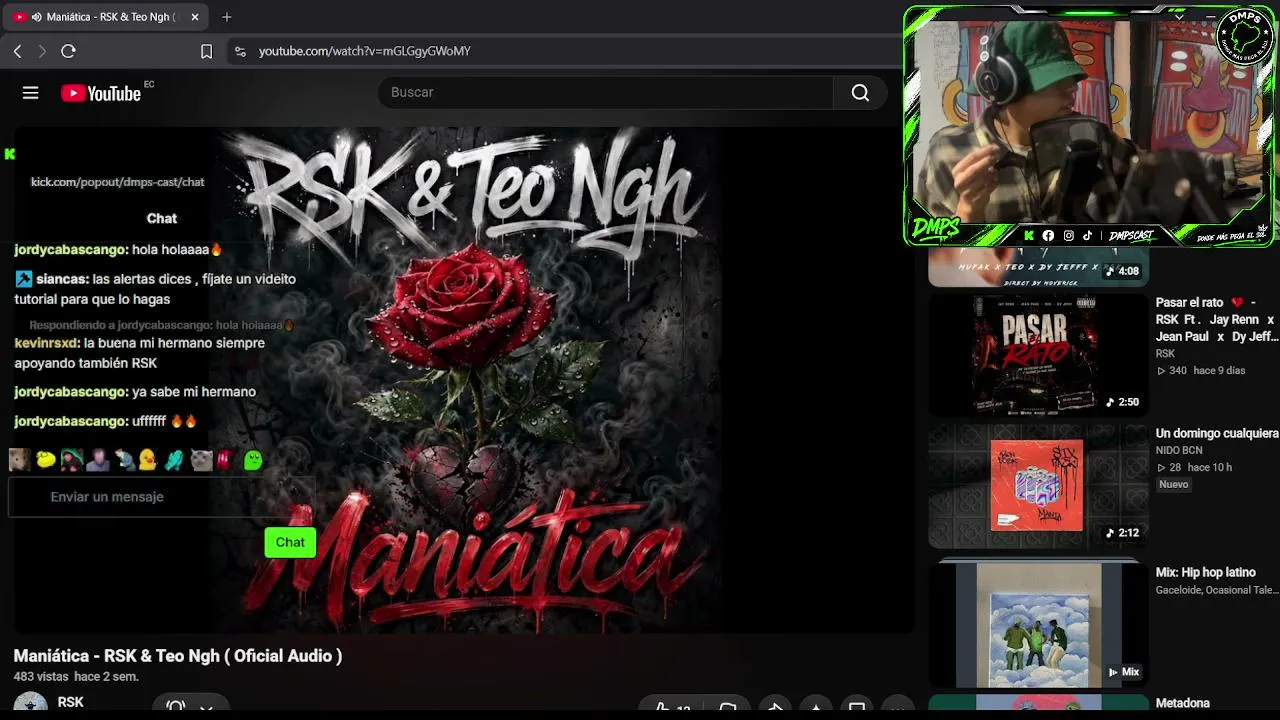Viewport: 1280px width, 720px height.
Task: Pick the teal hands emote
Action: (175, 459)
